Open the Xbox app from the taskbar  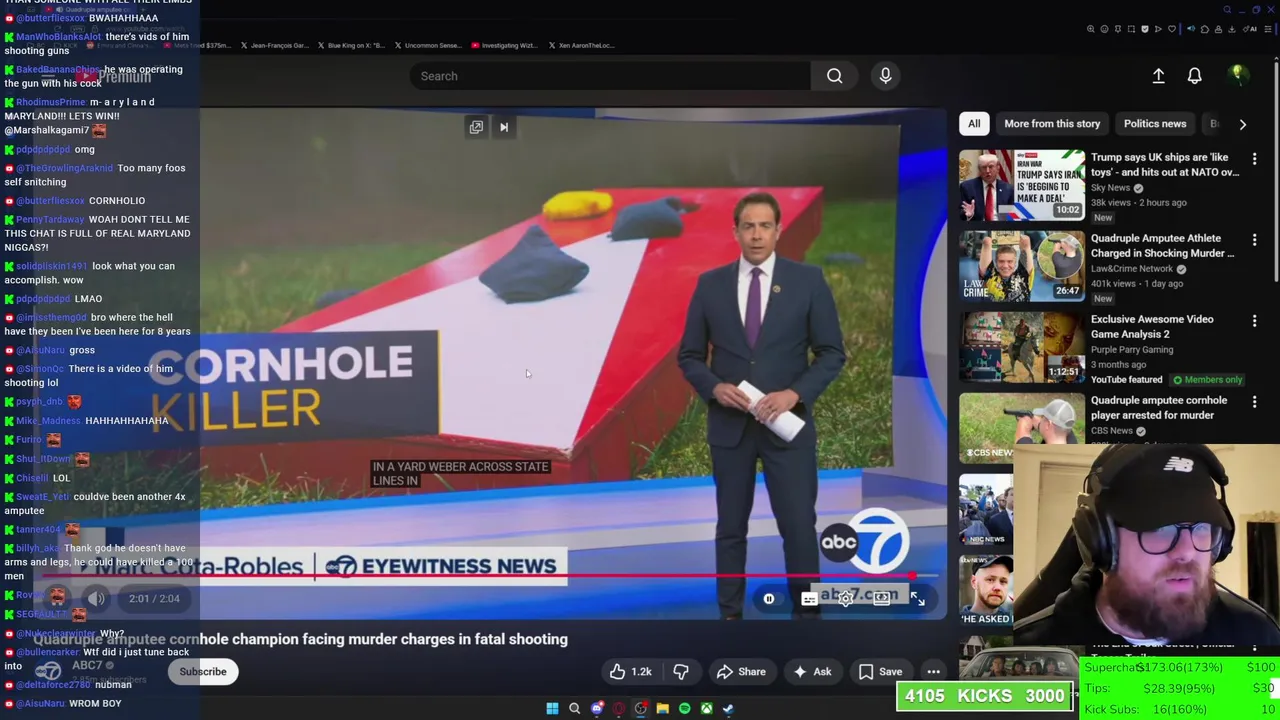706,709
